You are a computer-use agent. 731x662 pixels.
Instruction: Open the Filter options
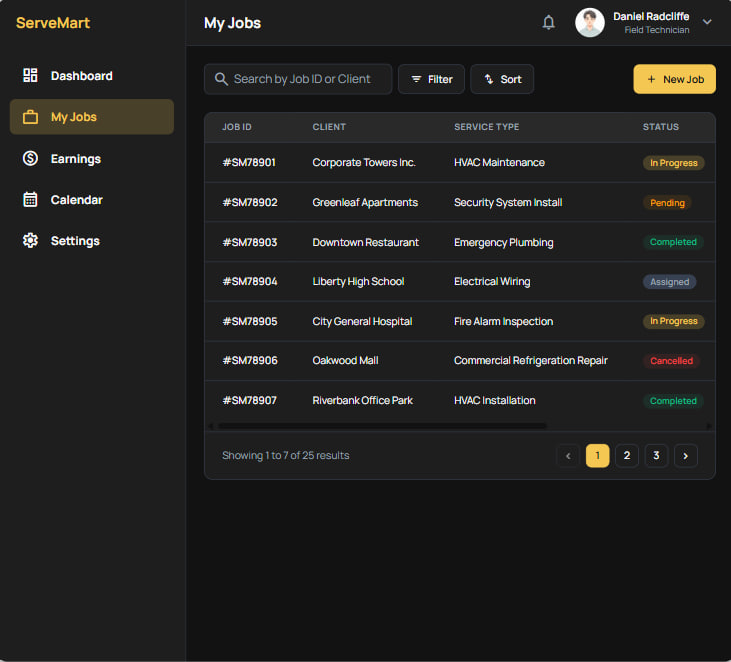tap(431, 79)
